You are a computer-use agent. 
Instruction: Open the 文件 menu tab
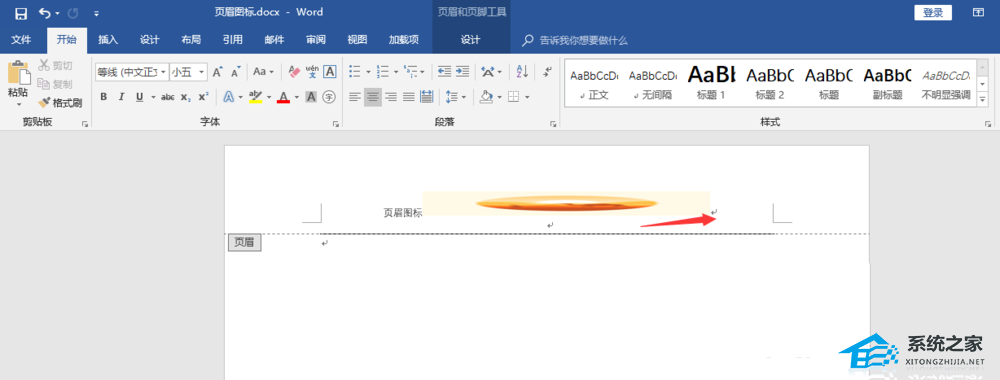click(x=21, y=40)
